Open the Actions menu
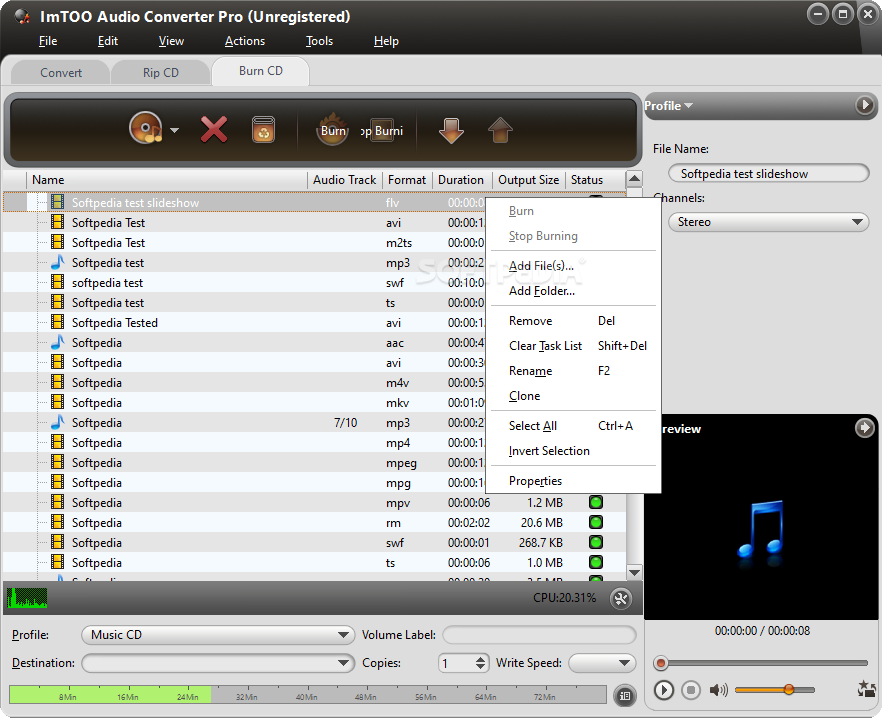882x718 pixels. coord(245,41)
